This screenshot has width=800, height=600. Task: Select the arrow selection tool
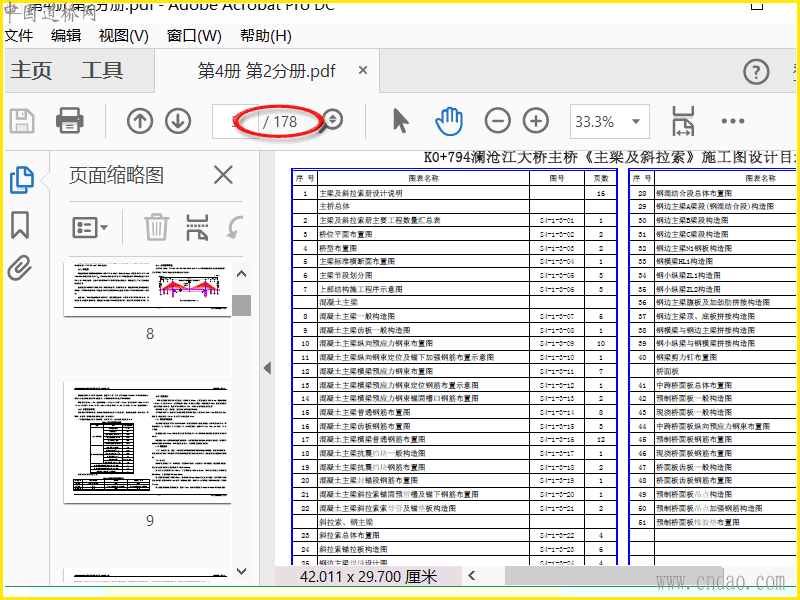(x=401, y=121)
